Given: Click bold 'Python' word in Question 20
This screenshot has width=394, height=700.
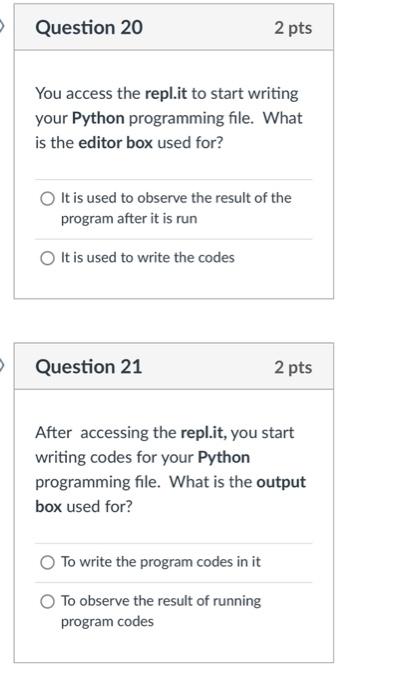Looking at the screenshot, I should coord(98,119).
